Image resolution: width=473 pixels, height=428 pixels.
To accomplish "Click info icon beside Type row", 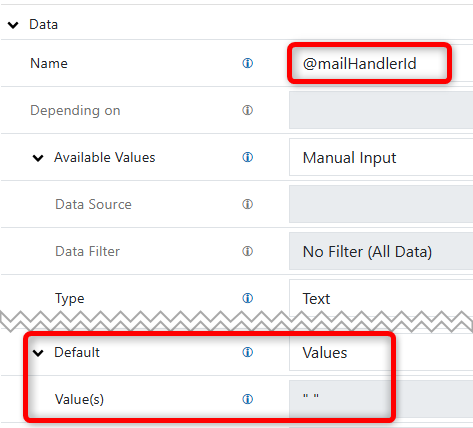I will pyautogui.click(x=247, y=298).
